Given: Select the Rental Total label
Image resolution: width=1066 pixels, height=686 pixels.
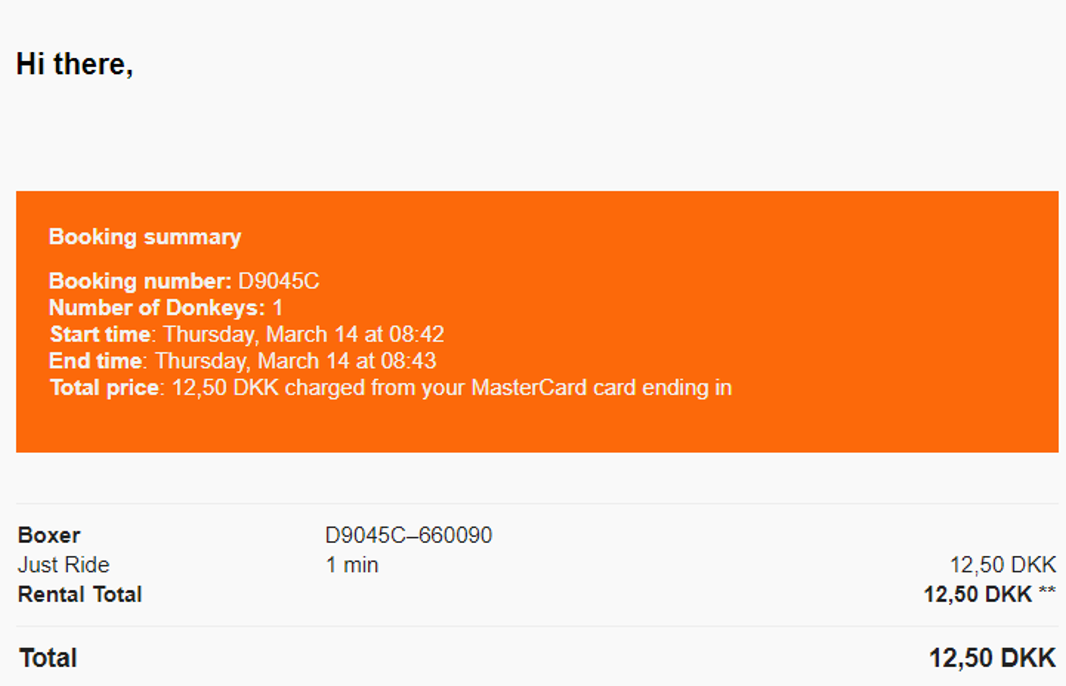Looking at the screenshot, I should pyautogui.click(x=80, y=594).
